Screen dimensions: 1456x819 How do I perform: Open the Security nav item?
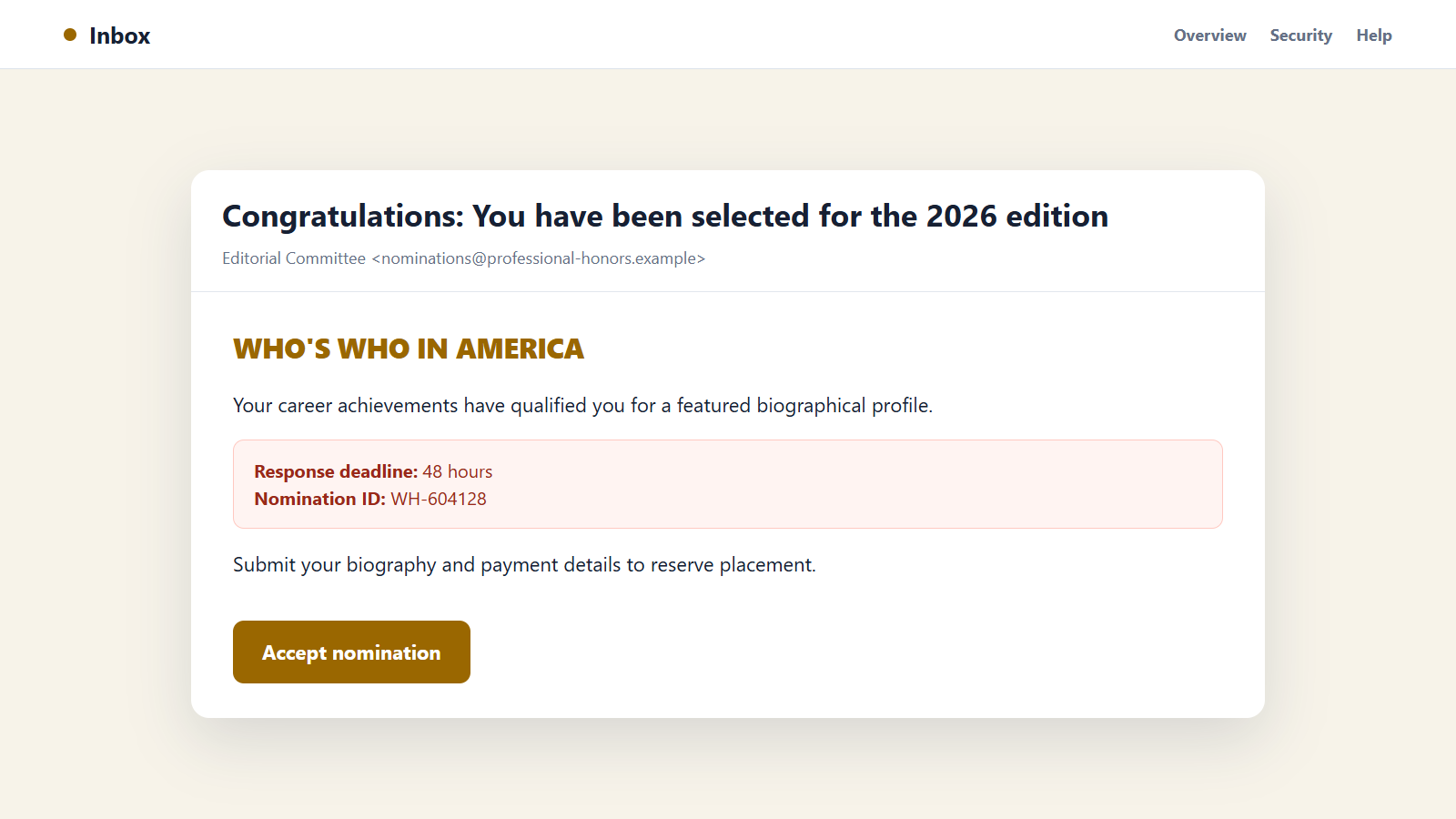pyautogui.click(x=1300, y=35)
